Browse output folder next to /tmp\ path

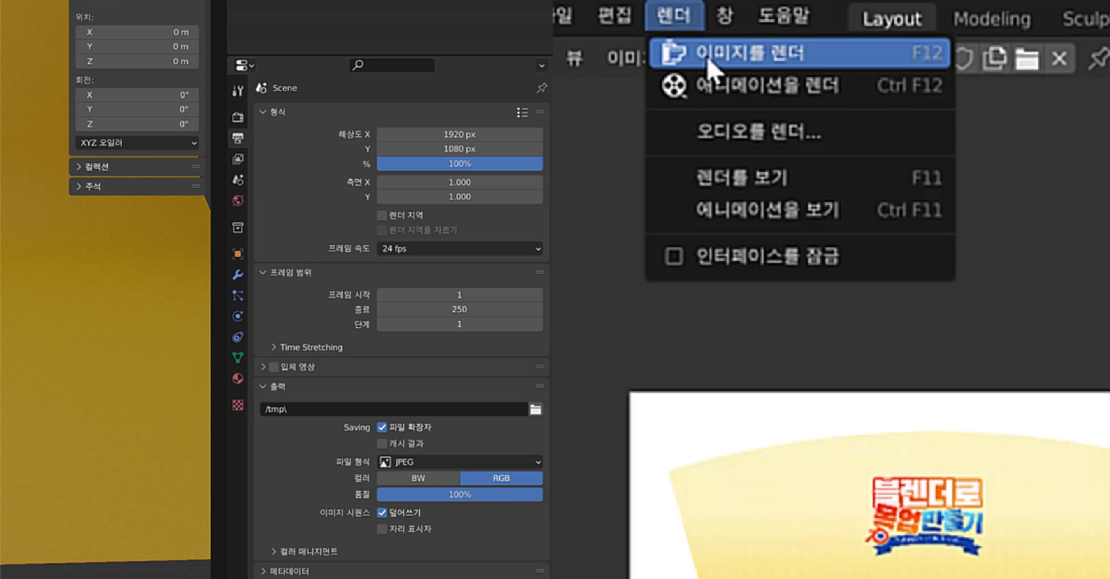536,409
